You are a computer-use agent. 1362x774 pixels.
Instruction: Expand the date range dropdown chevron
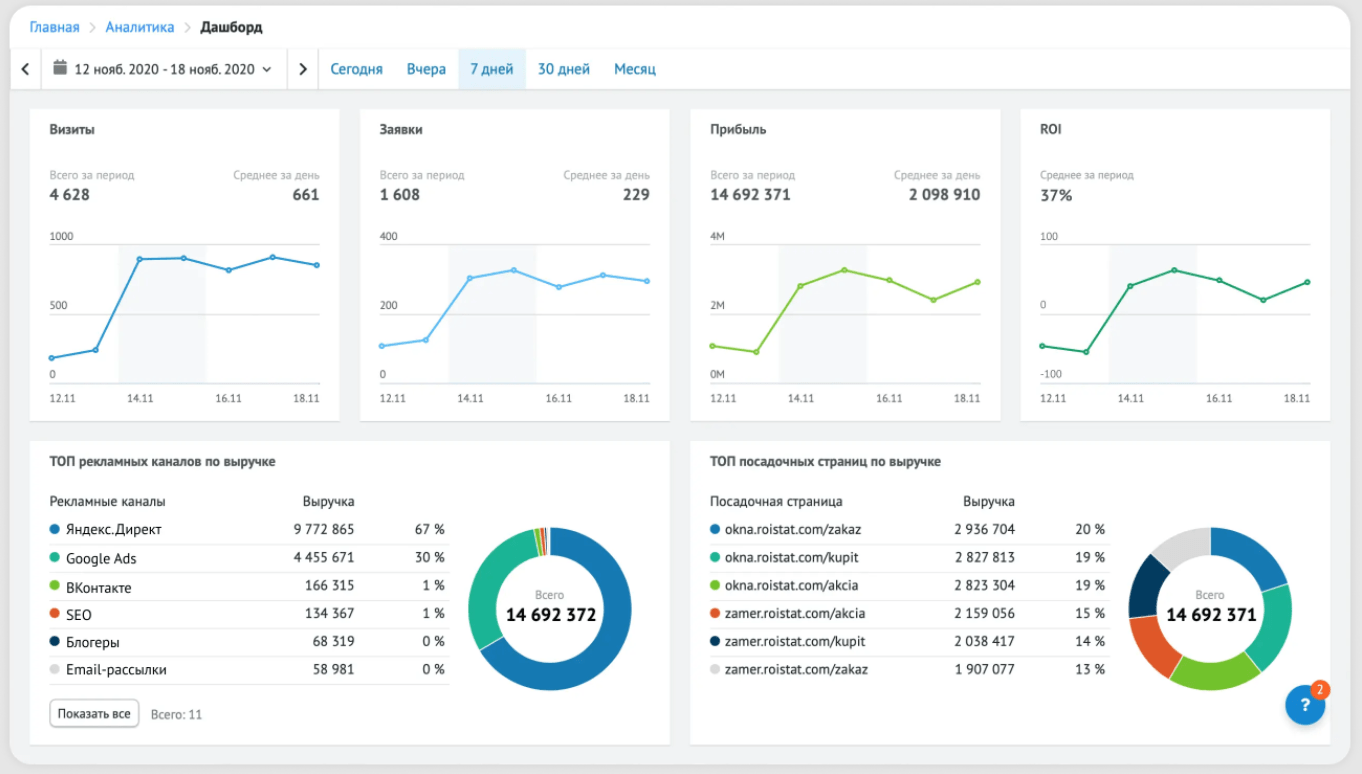point(267,70)
